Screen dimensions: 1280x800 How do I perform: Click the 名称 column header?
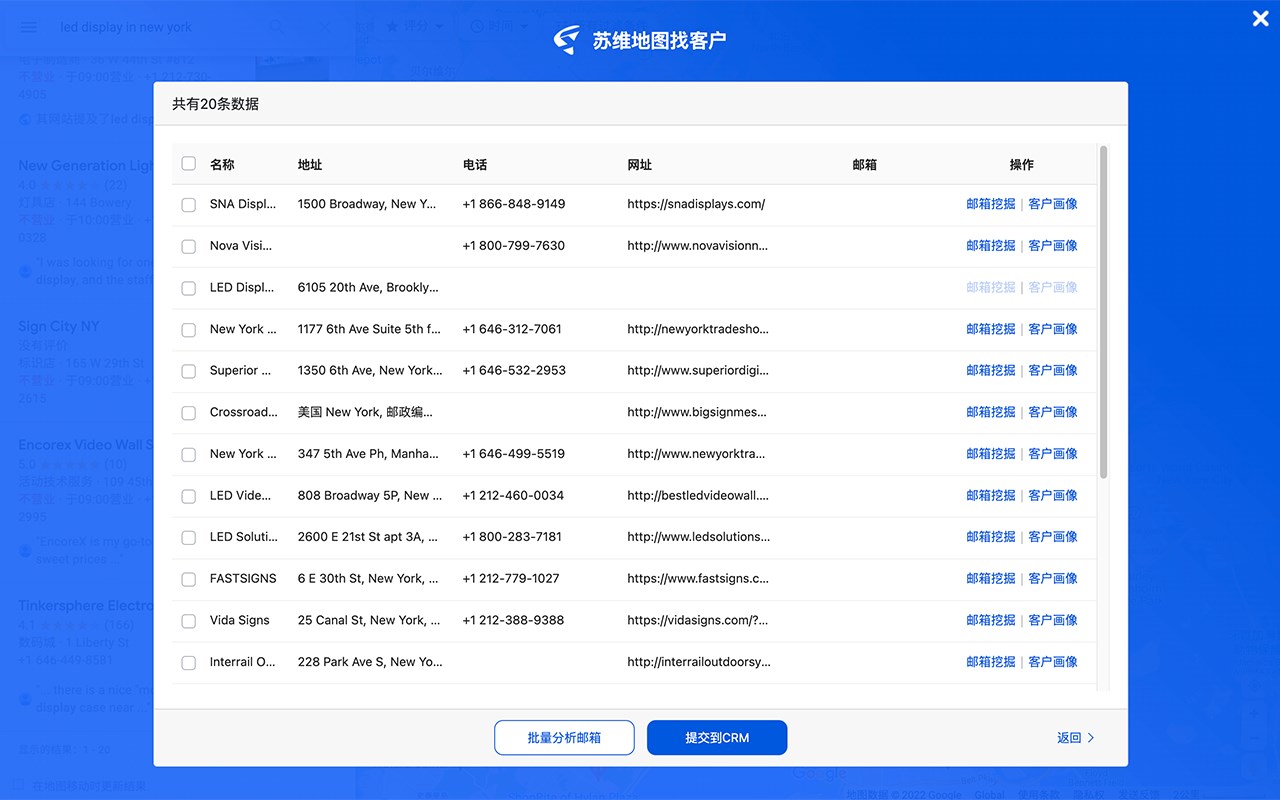(222, 164)
